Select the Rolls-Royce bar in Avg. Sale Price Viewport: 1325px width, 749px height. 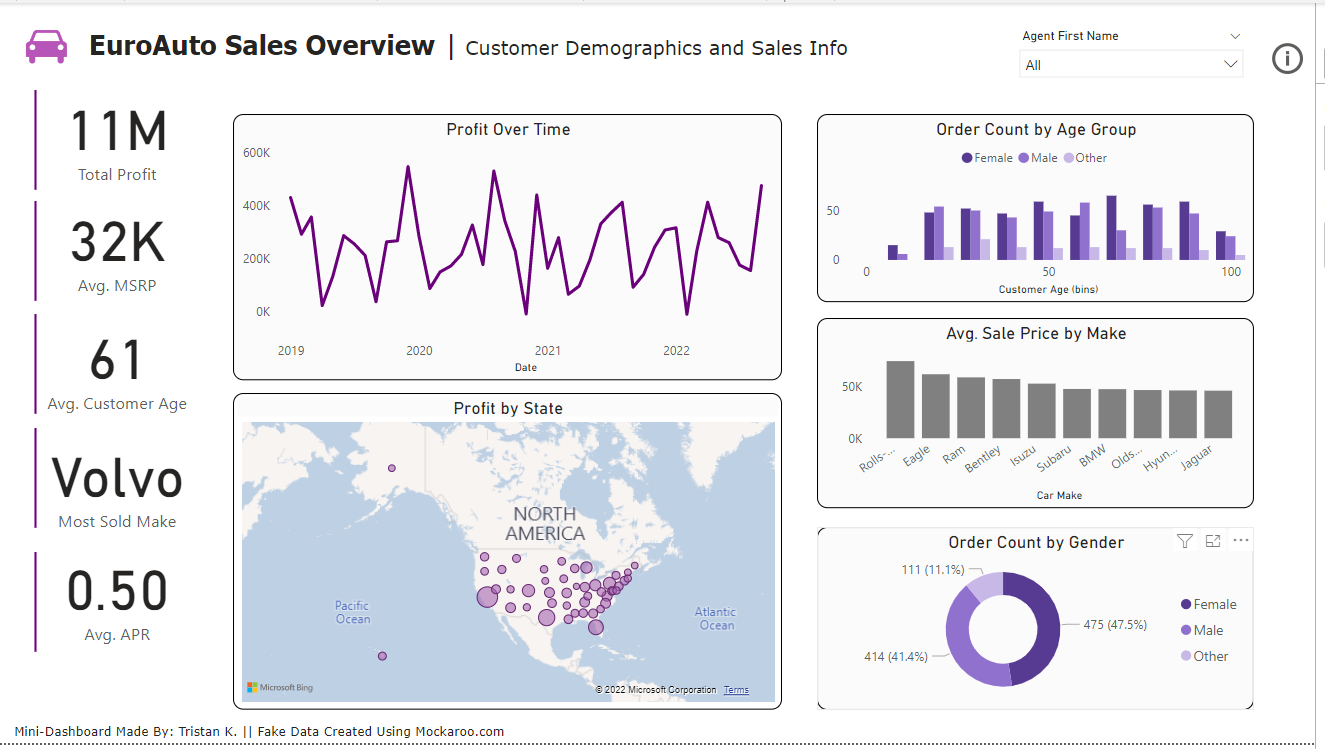pyautogui.click(x=900, y=400)
